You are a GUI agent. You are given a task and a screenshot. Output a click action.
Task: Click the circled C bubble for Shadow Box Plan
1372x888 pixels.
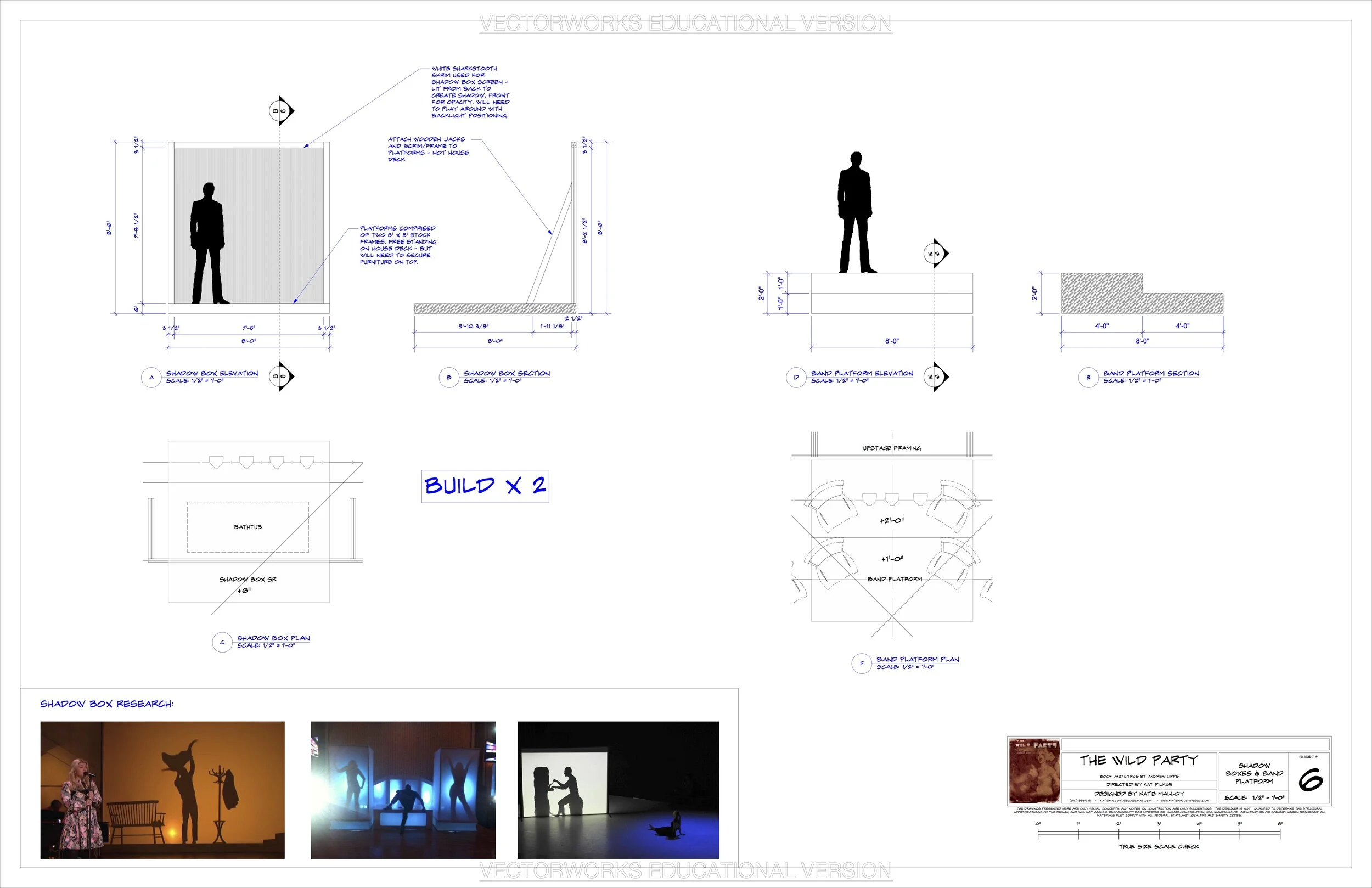pos(222,642)
